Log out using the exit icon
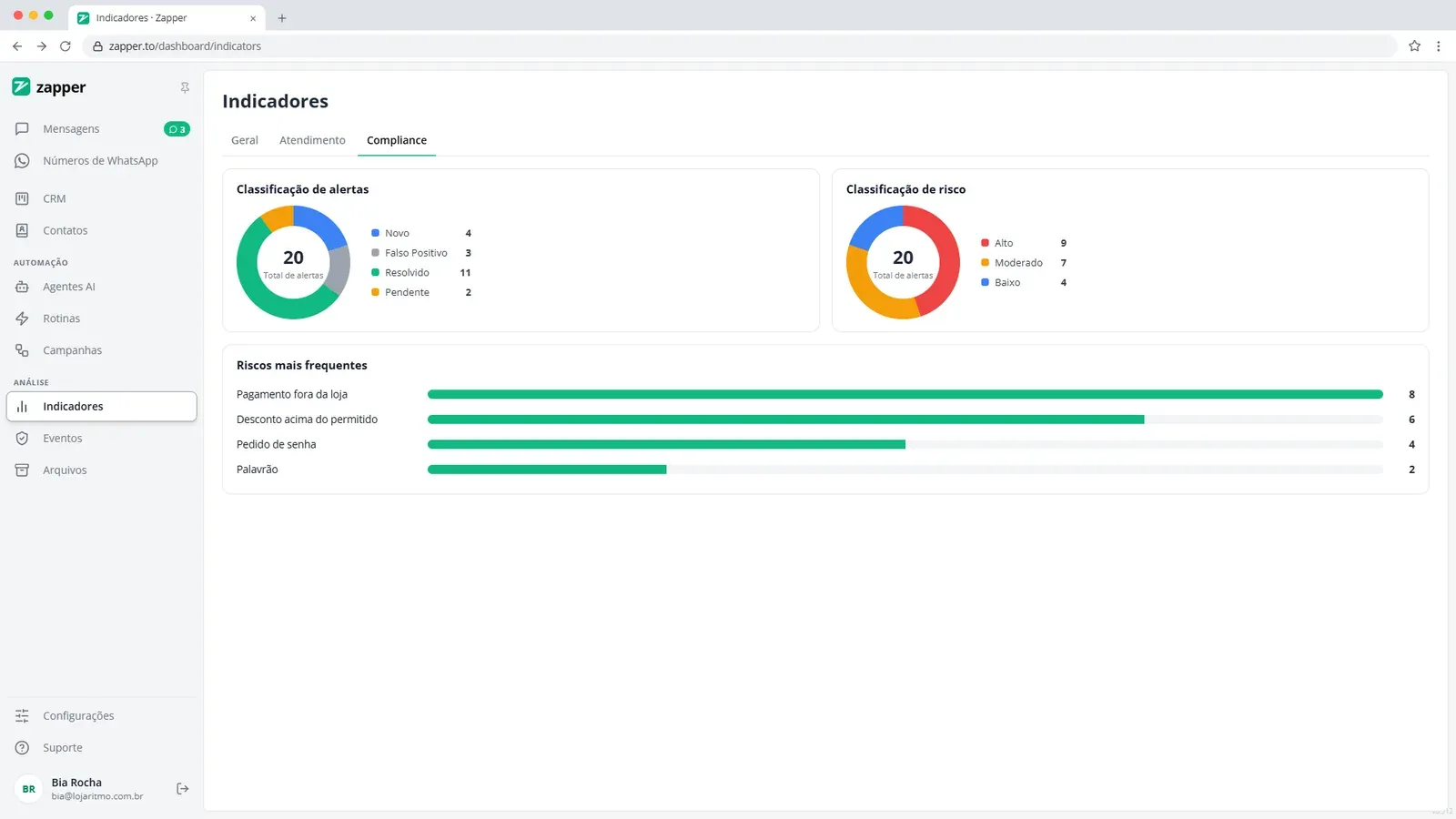 pos(182,789)
